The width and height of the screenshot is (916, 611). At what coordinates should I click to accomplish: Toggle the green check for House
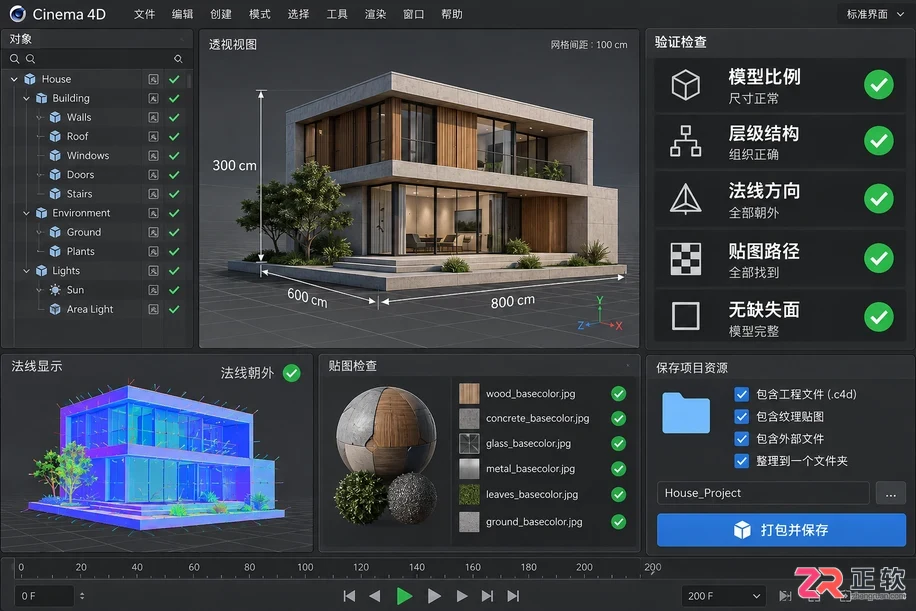tap(174, 79)
